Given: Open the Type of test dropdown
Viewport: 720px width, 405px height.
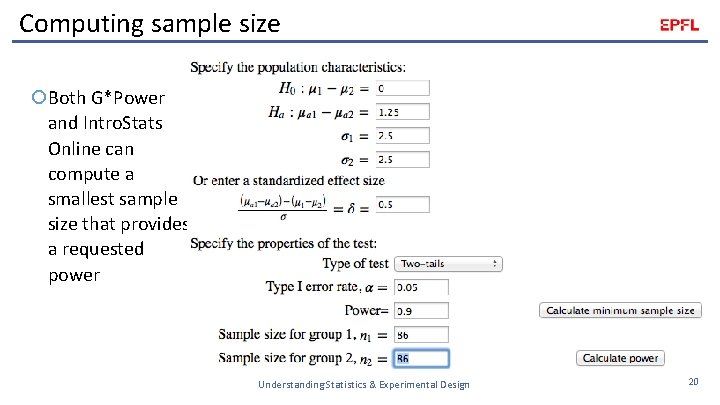Looking at the screenshot, I should tap(447, 264).
